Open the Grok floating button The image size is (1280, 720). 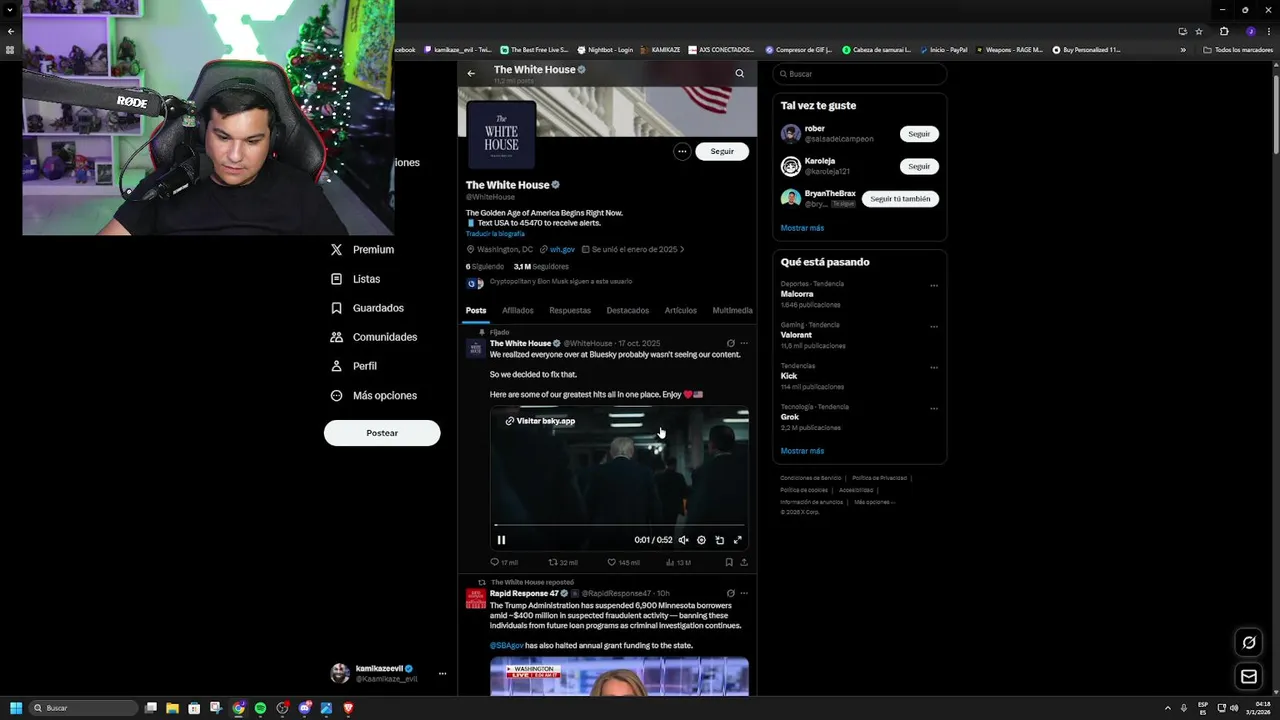click(1249, 643)
